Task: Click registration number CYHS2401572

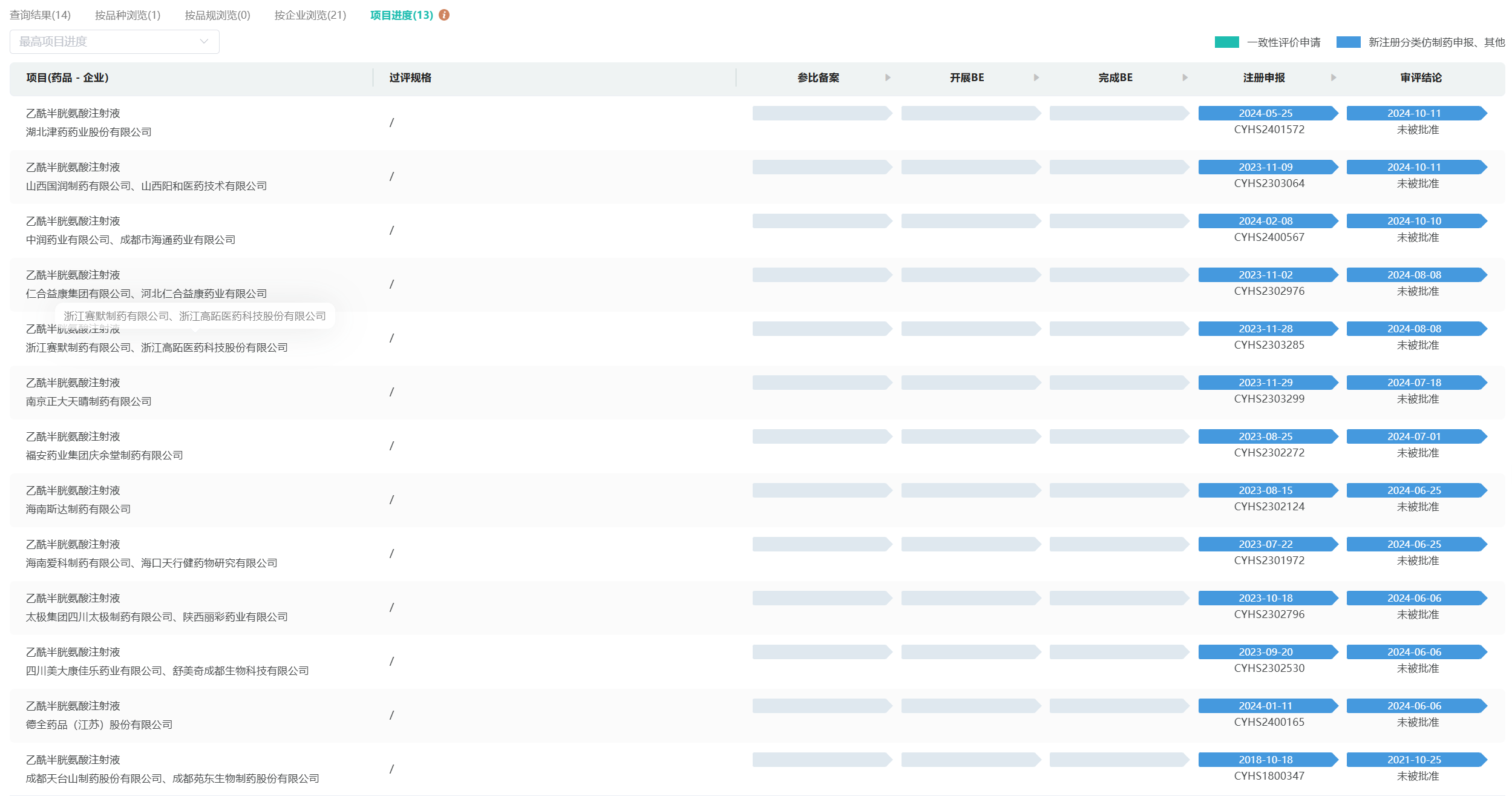Action: coord(1269,130)
